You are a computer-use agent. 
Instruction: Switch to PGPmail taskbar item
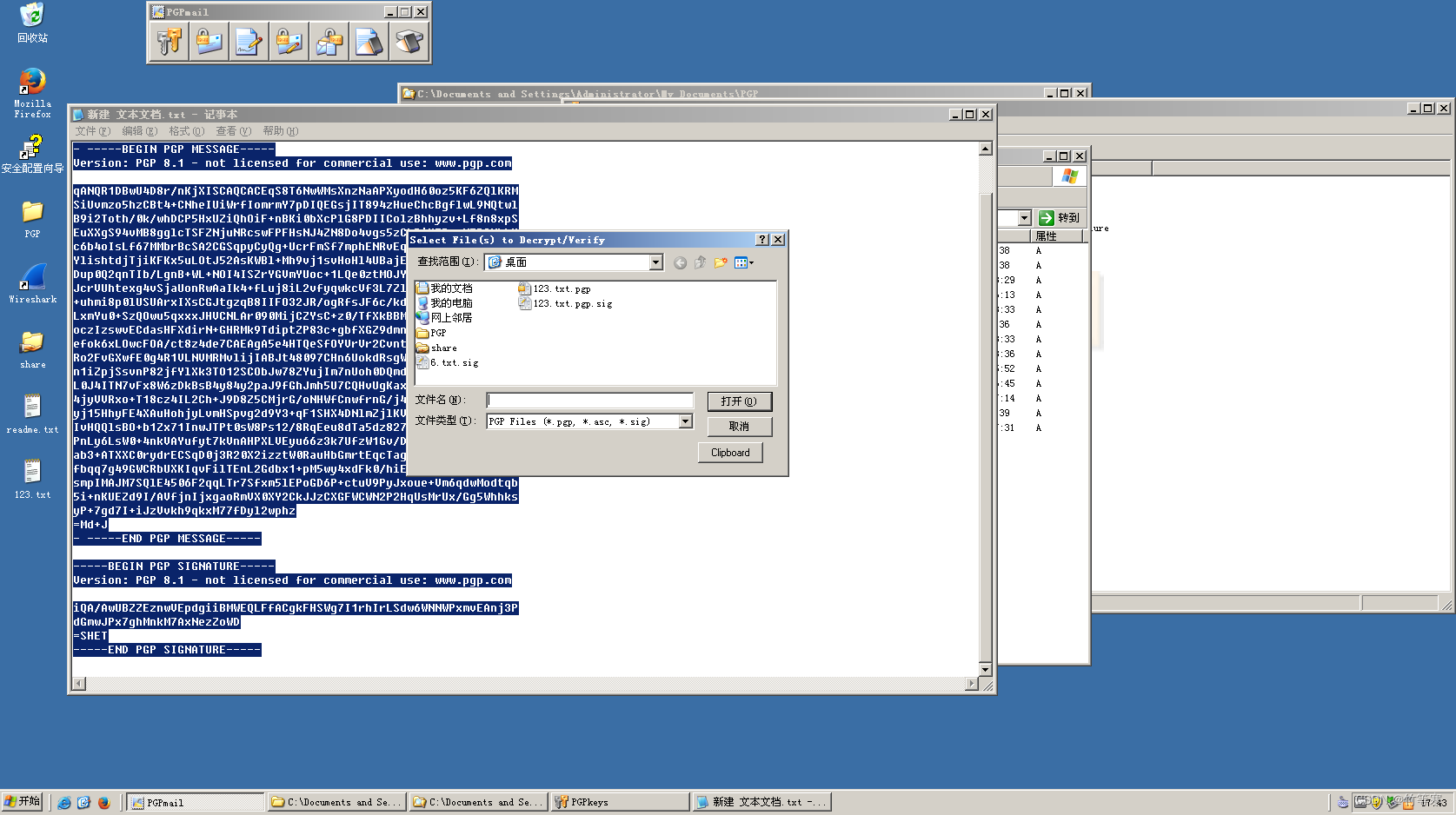click(x=196, y=803)
